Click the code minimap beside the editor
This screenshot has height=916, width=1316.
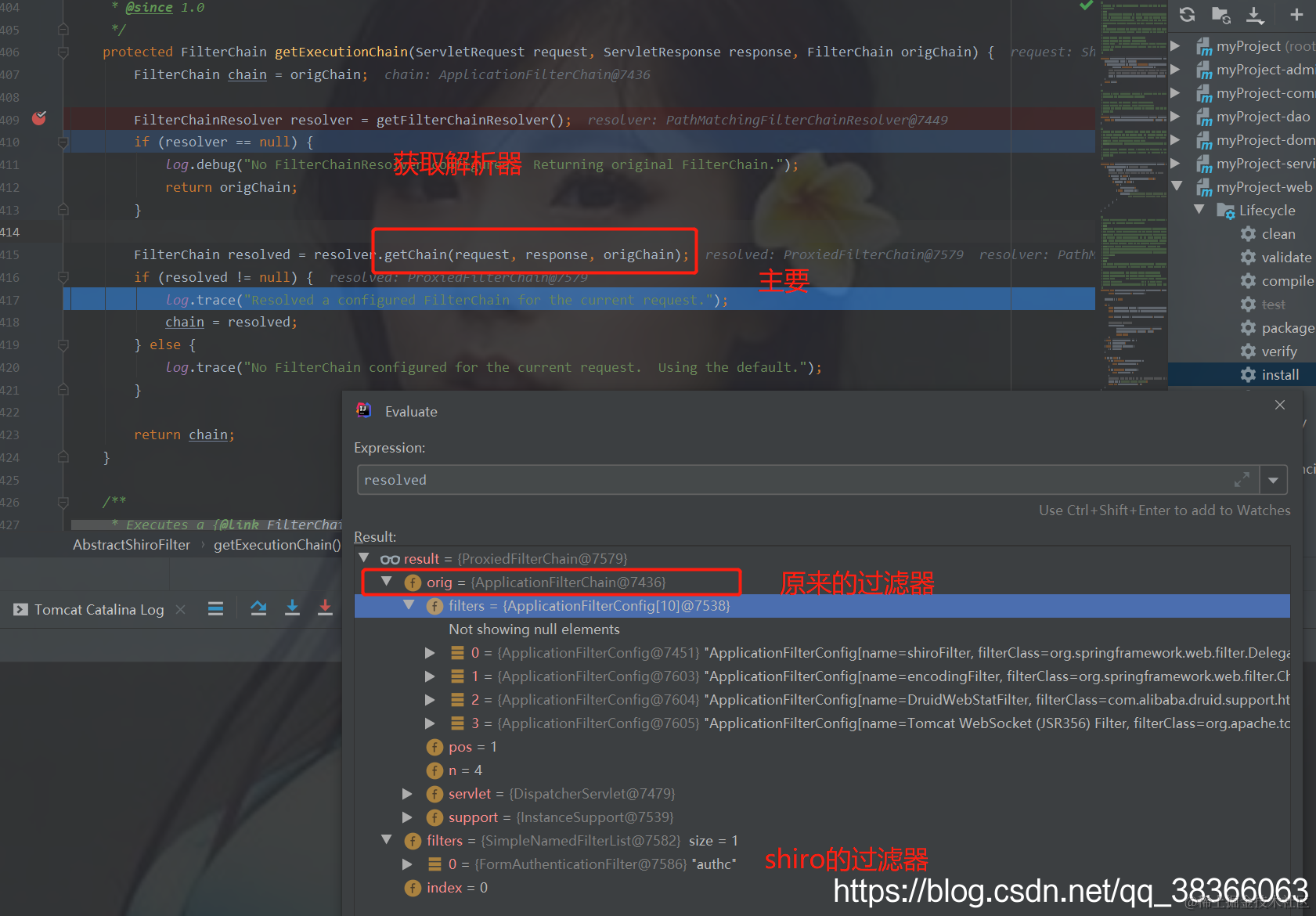pyautogui.click(x=1132, y=196)
